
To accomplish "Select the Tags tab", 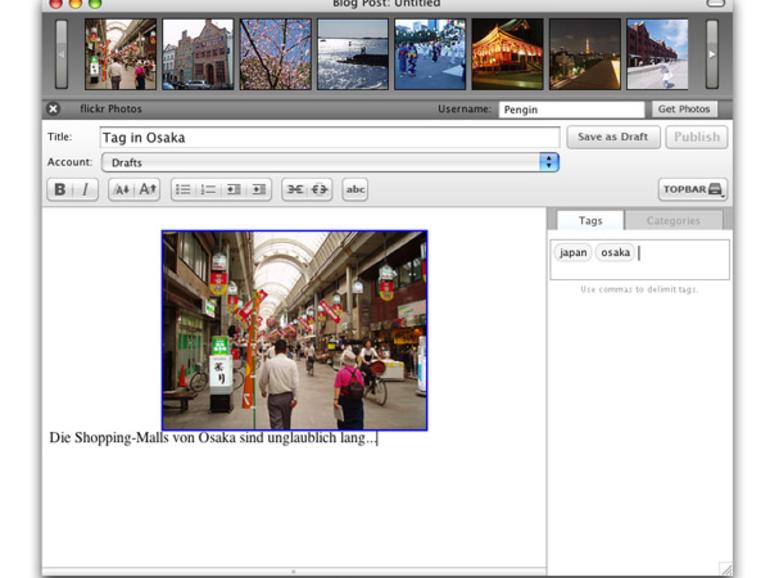I will point(590,221).
